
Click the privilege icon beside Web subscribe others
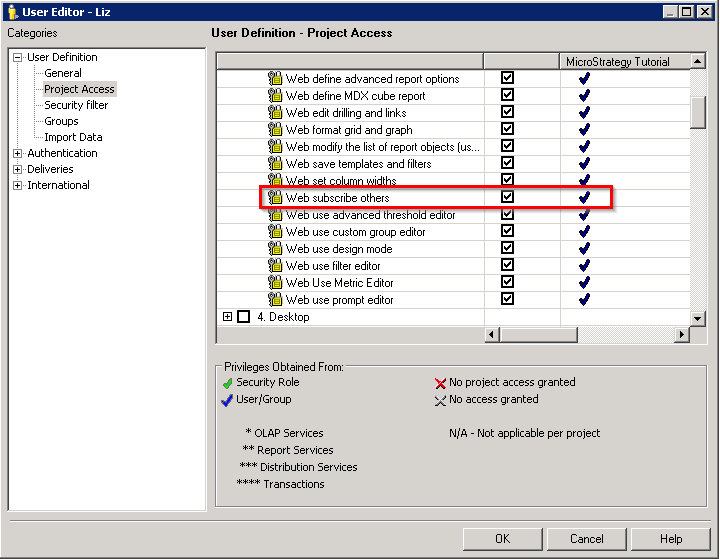(x=275, y=198)
